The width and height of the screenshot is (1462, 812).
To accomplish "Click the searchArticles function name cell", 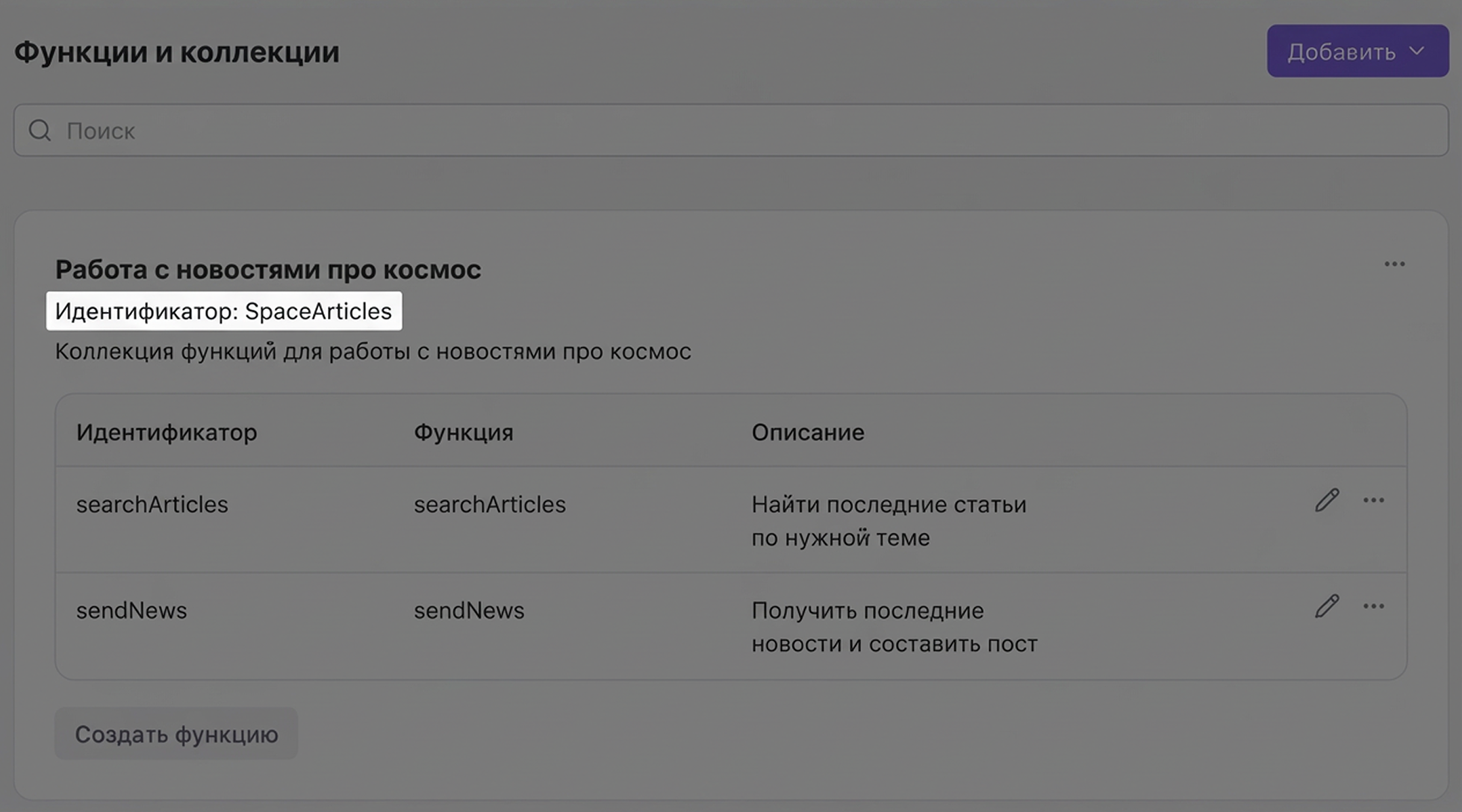I will click(490, 505).
